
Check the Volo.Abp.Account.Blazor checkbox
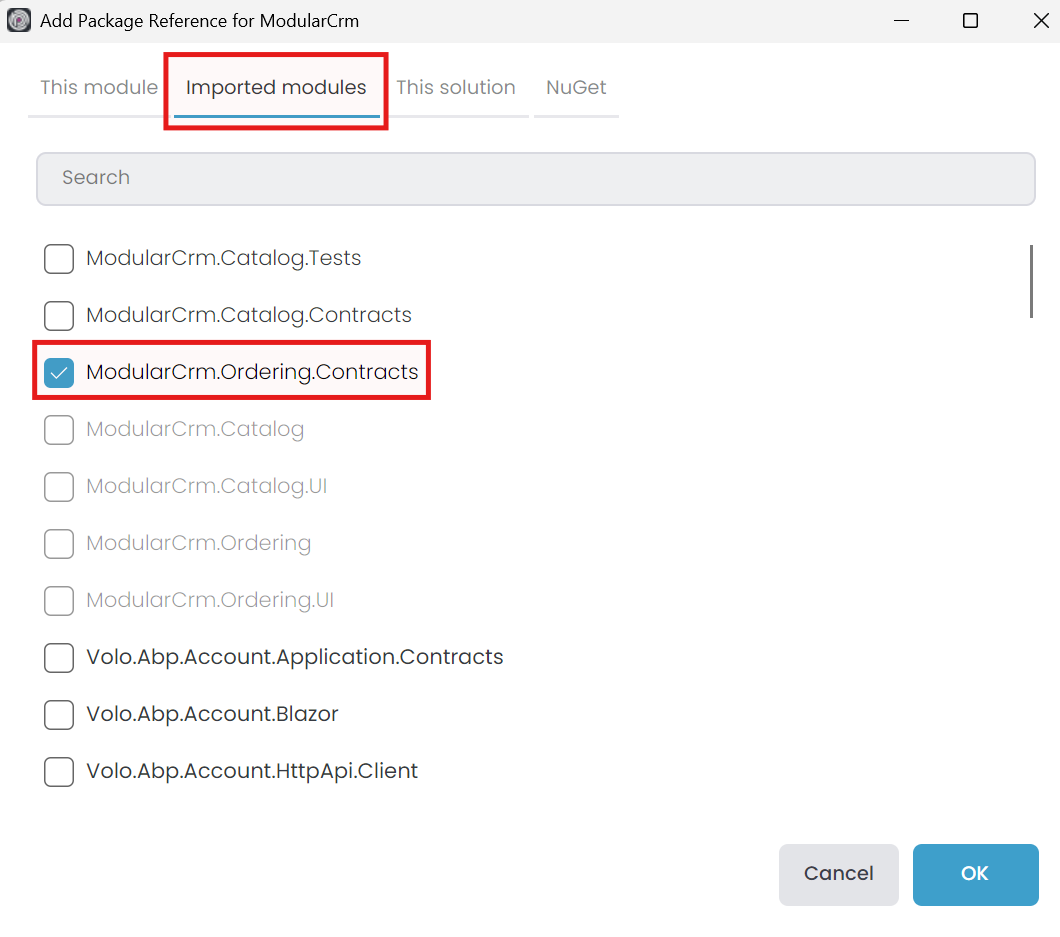[59, 715]
